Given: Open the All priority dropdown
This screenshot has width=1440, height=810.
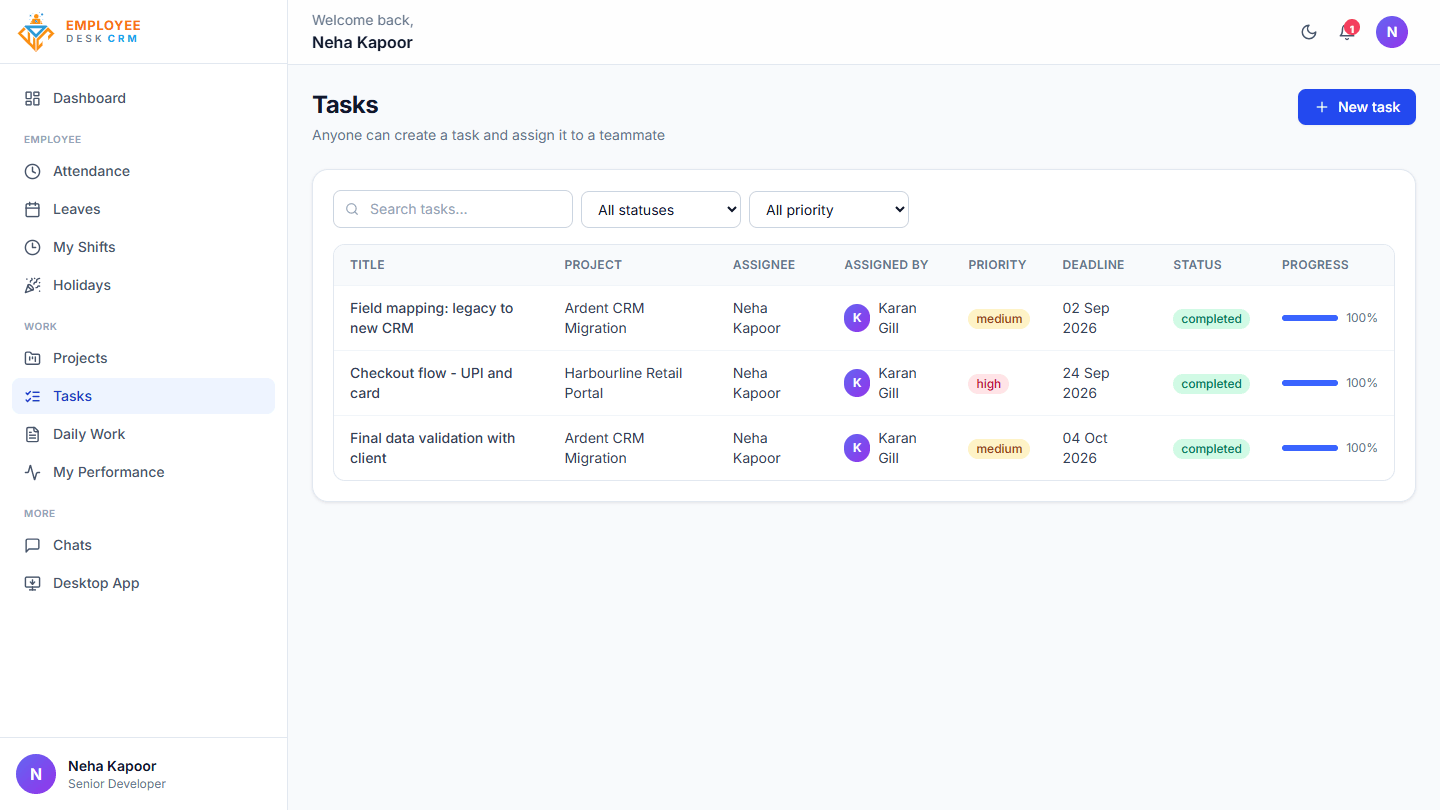Looking at the screenshot, I should 829,209.
